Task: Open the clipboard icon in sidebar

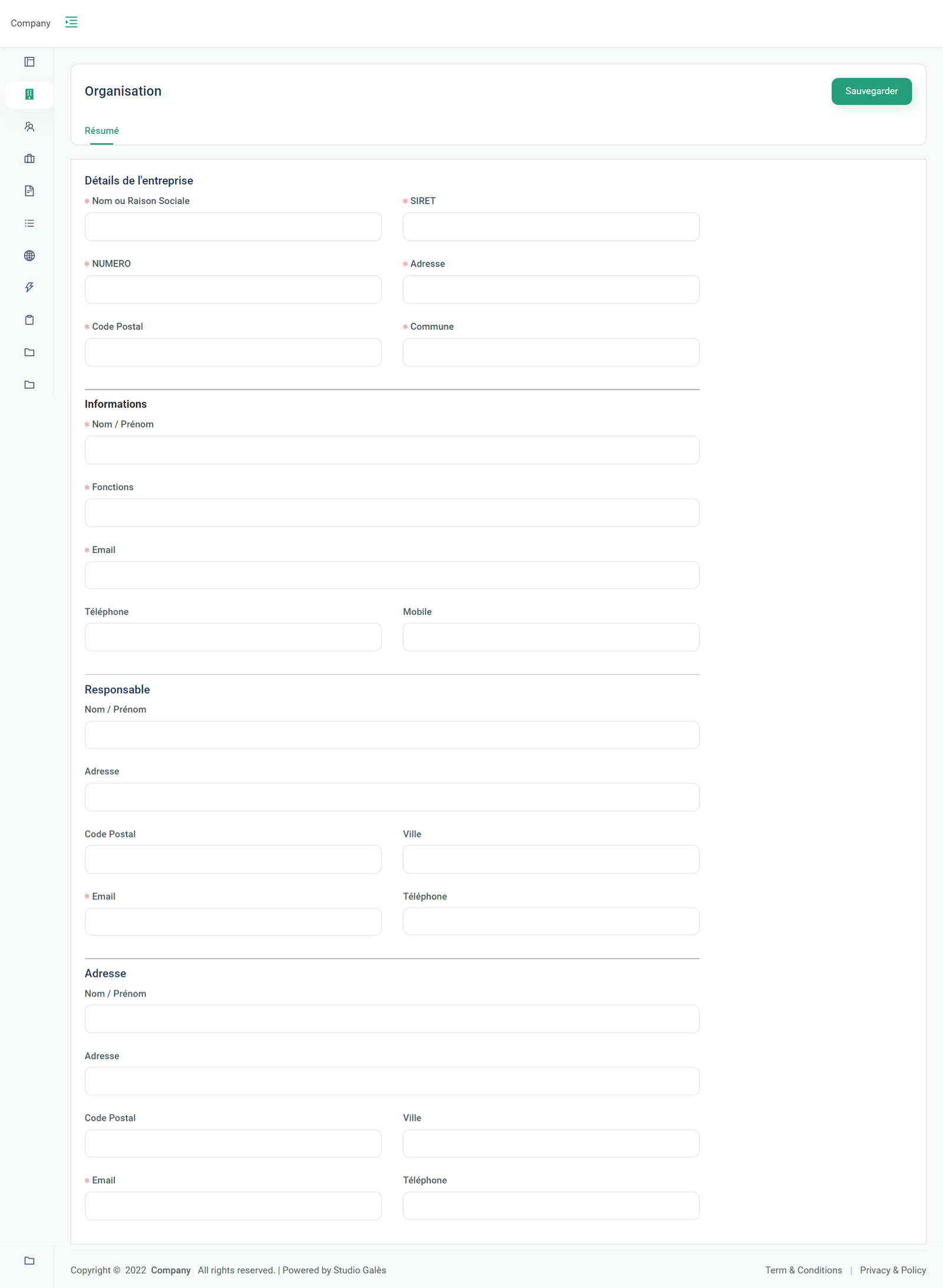Action: pyautogui.click(x=29, y=320)
